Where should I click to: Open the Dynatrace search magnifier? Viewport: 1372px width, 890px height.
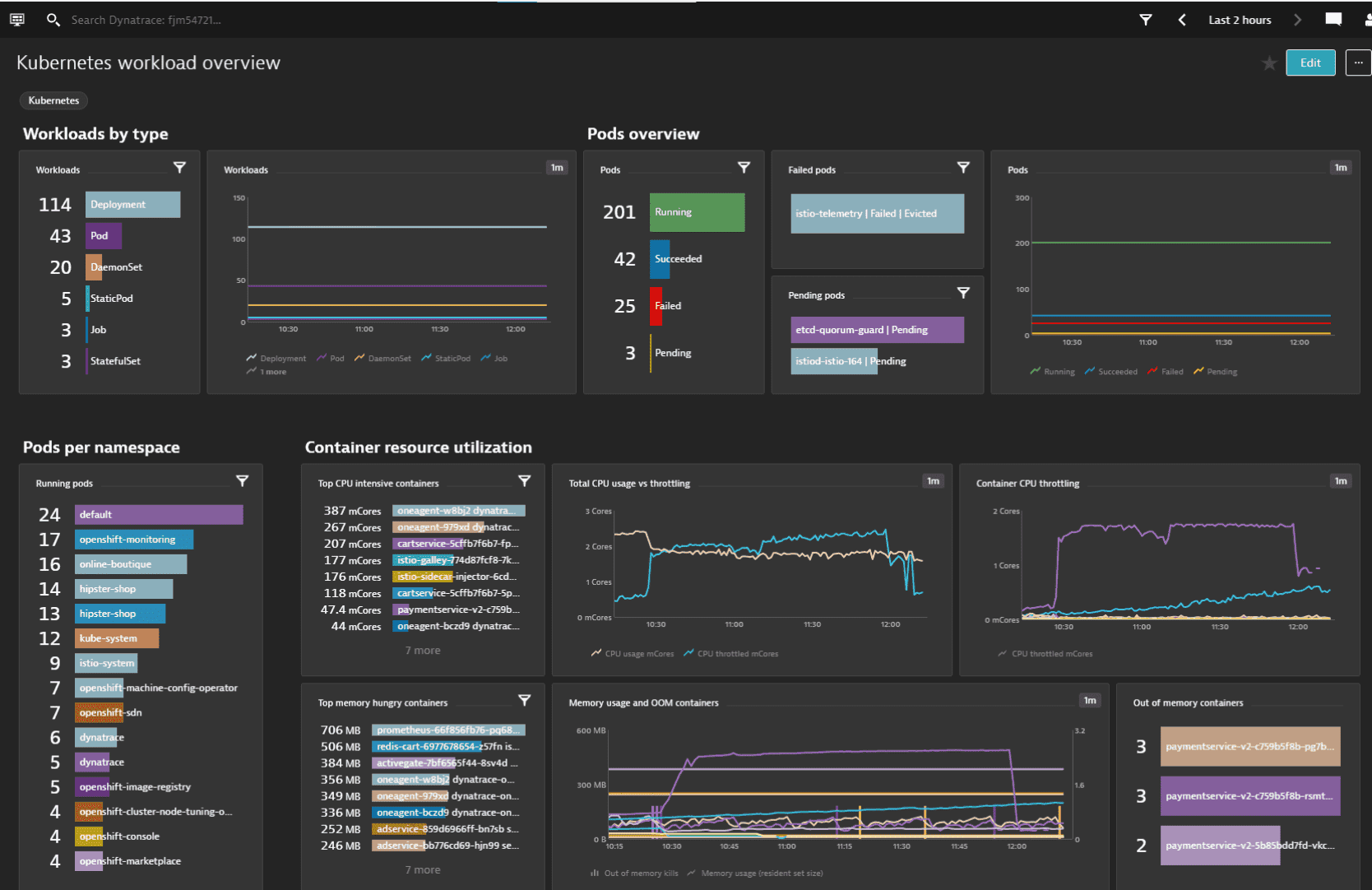[53, 19]
